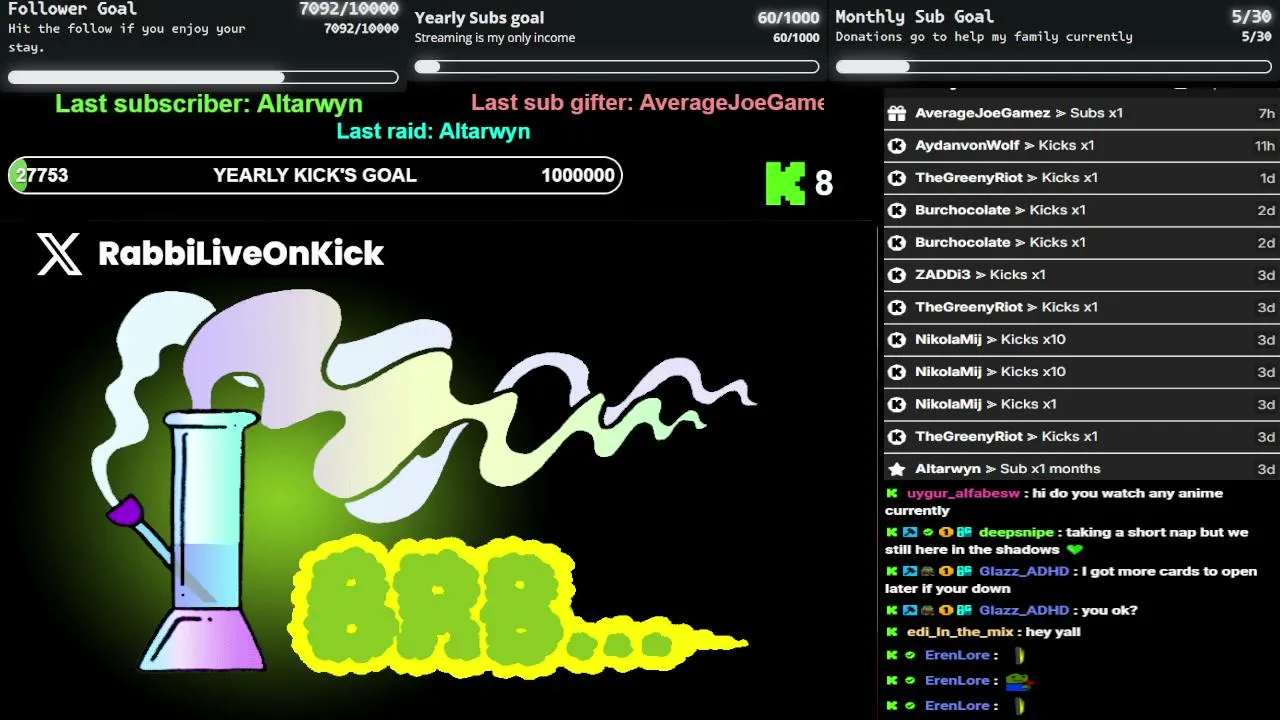Image resolution: width=1280 pixels, height=720 pixels.
Task: Select 'ZADDi3 ➢ Kicks x1' event row text
Action: (980, 275)
